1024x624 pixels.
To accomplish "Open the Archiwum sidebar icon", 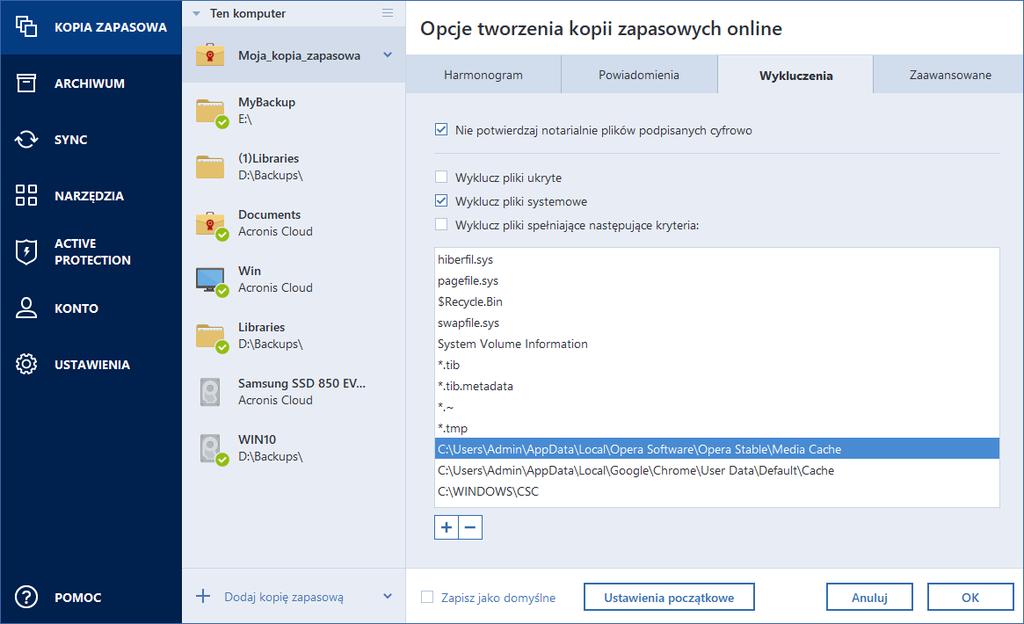I will (x=26, y=83).
